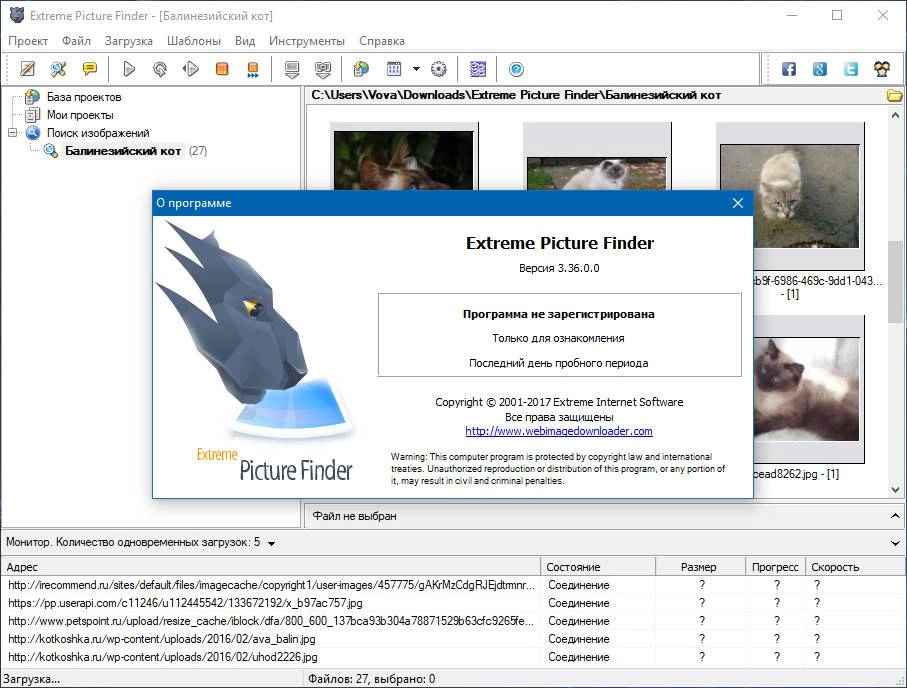Open the webimagedownloader.com link
The width and height of the screenshot is (907, 688).
(x=559, y=431)
